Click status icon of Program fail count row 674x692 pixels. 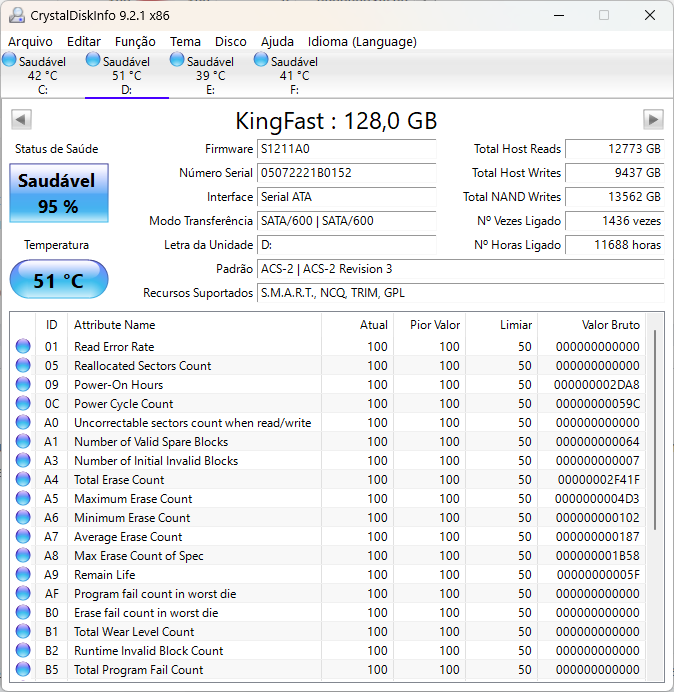[x=23, y=593]
